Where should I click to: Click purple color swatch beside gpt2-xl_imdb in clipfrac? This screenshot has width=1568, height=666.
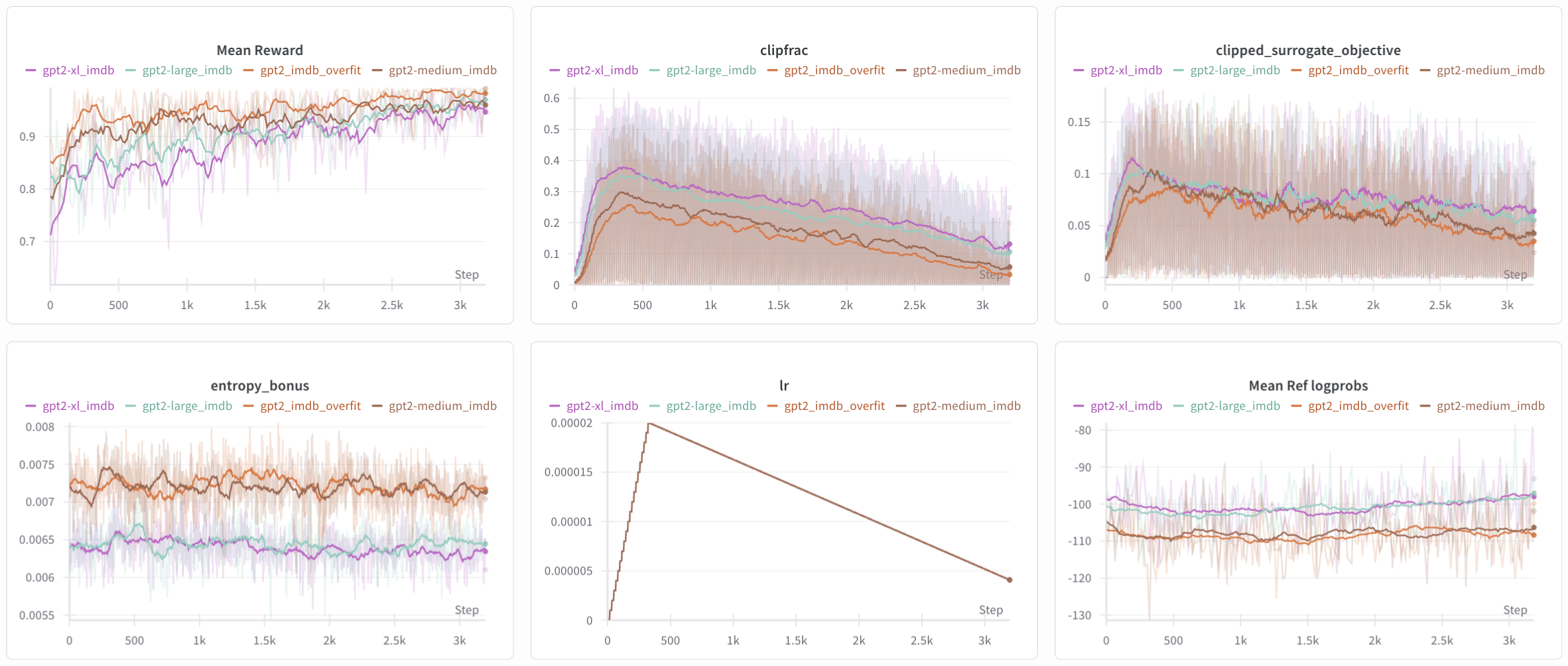click(x=555, y=70)
